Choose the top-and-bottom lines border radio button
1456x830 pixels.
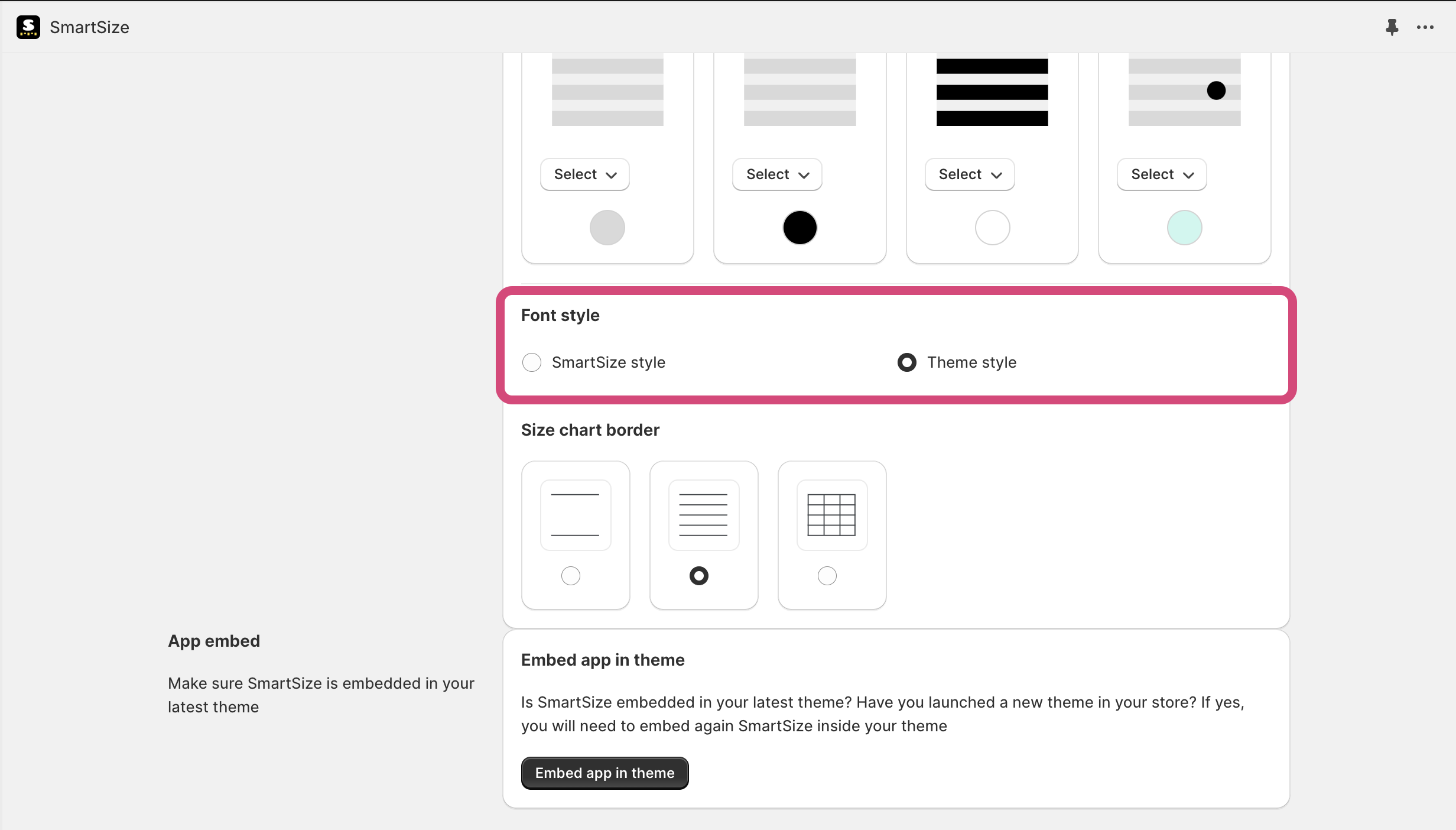click(x=571, y=576)
